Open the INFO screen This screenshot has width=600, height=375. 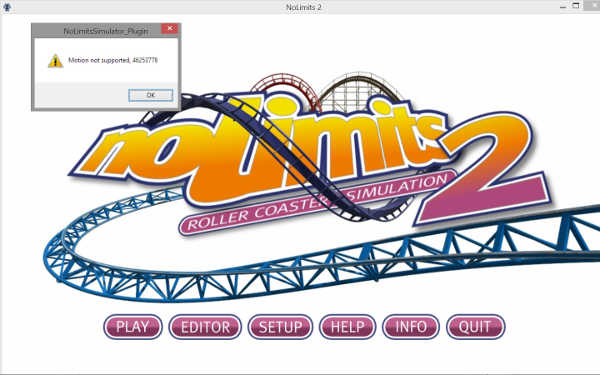[411, 327]
